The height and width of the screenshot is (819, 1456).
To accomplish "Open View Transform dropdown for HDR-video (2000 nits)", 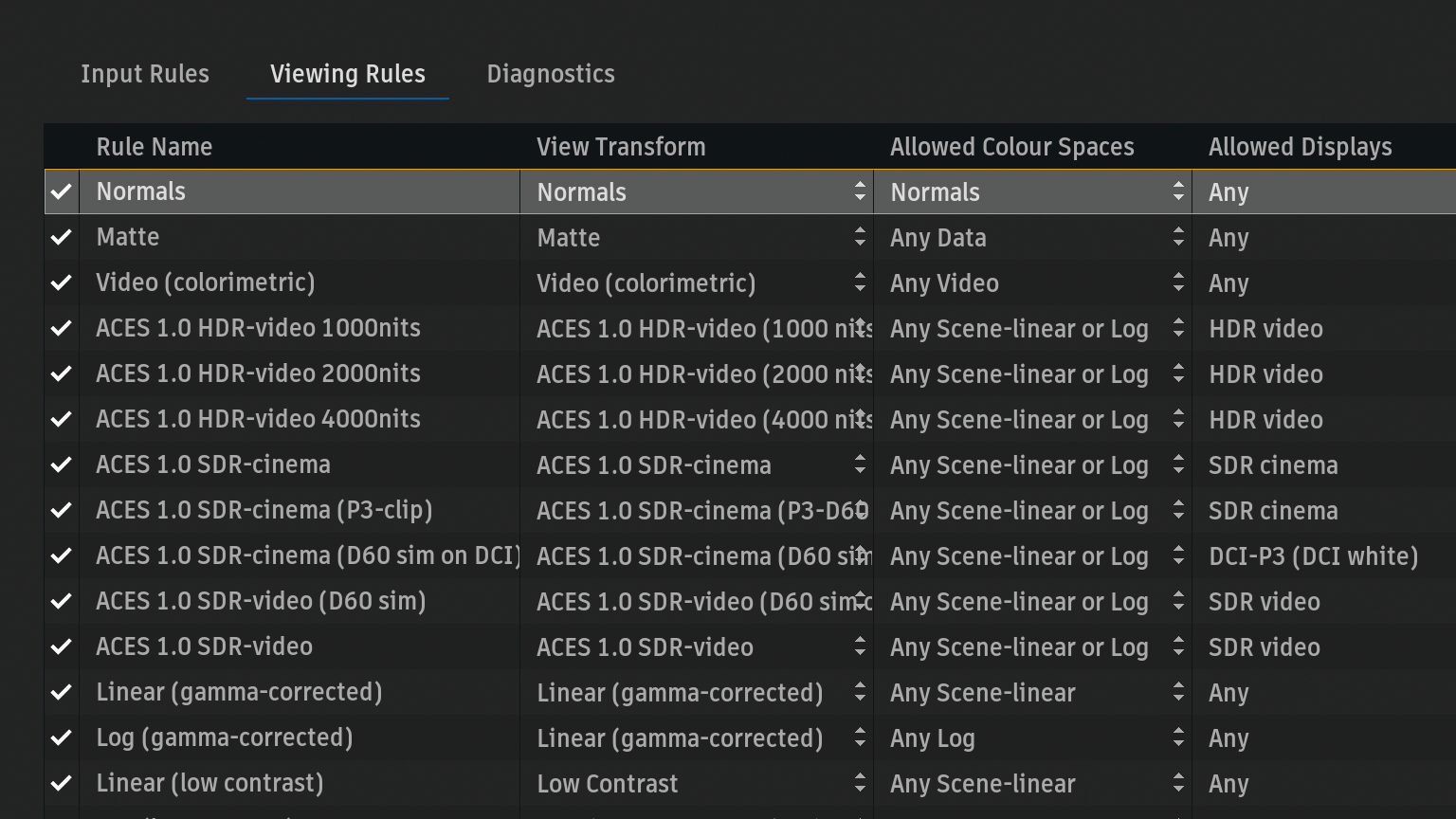I will [697, 373].
